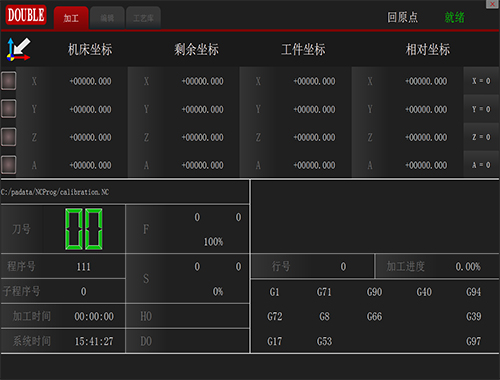Screen dimensions: 500x380
Task: Click the X = 0 button
Action: click(x=481, y=81)
